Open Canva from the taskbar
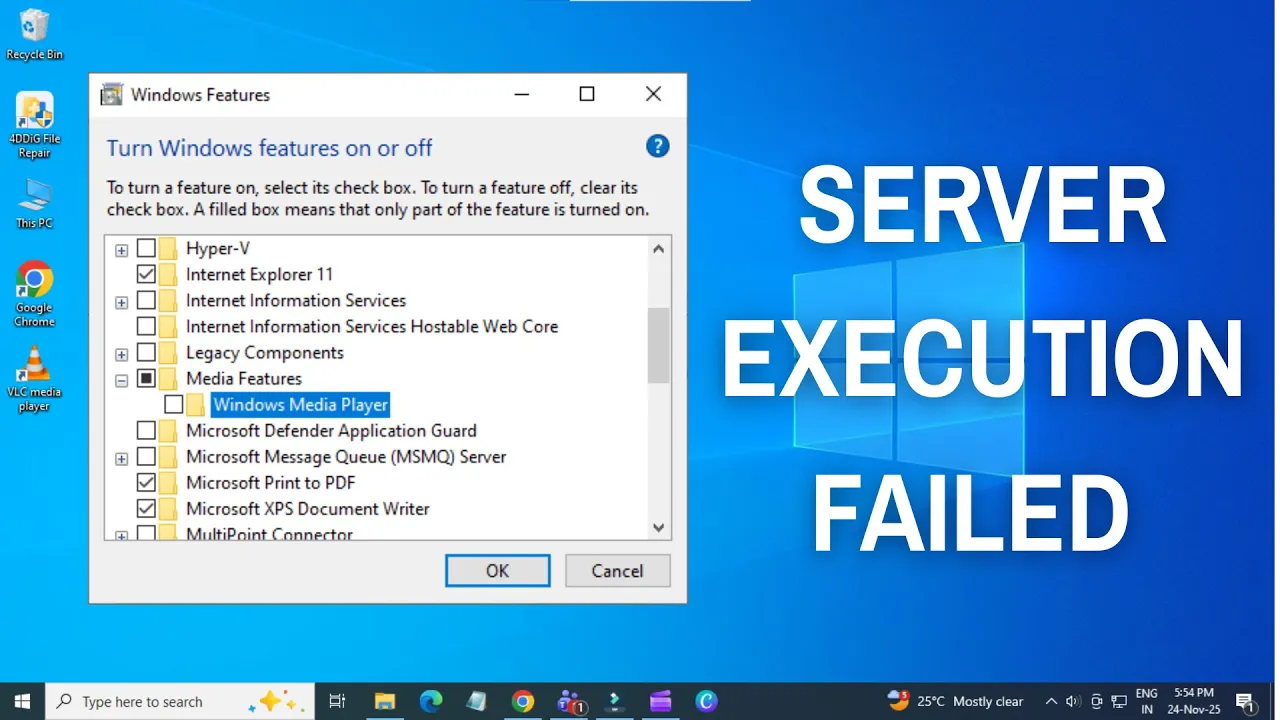Viewport: 1280px width, 720px height. click(706, 701)
